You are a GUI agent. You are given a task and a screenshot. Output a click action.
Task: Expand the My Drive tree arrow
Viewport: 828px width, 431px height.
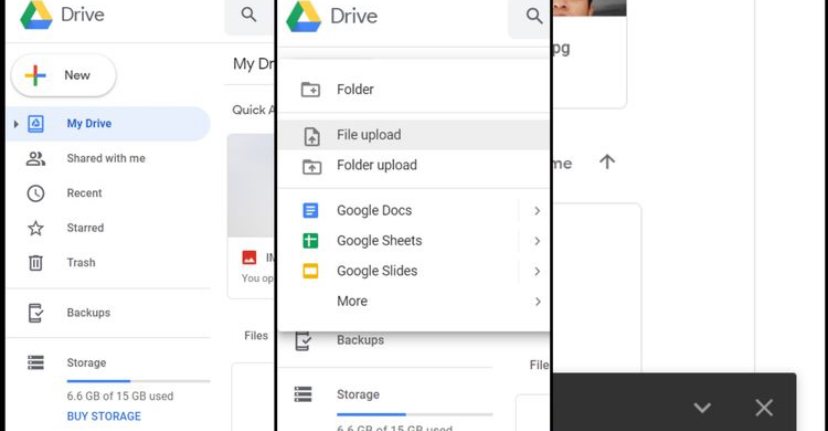click(16, 124)
